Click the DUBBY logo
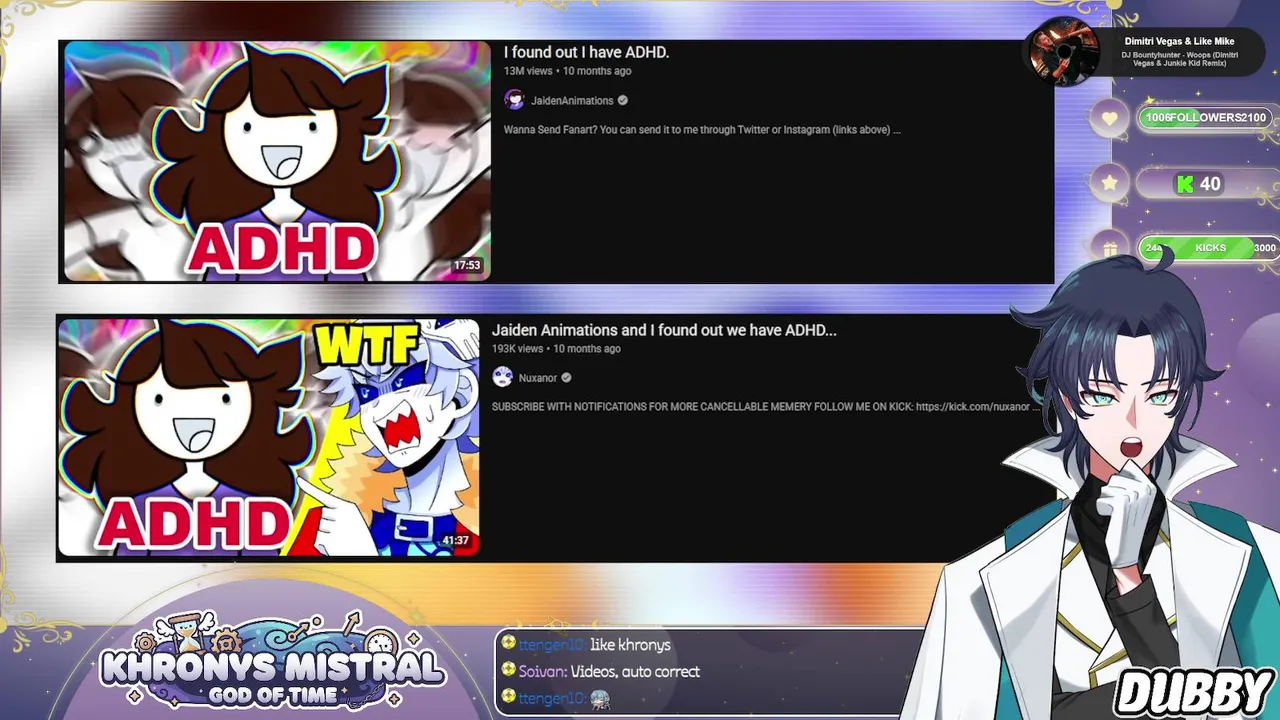 pos(1194,693)
